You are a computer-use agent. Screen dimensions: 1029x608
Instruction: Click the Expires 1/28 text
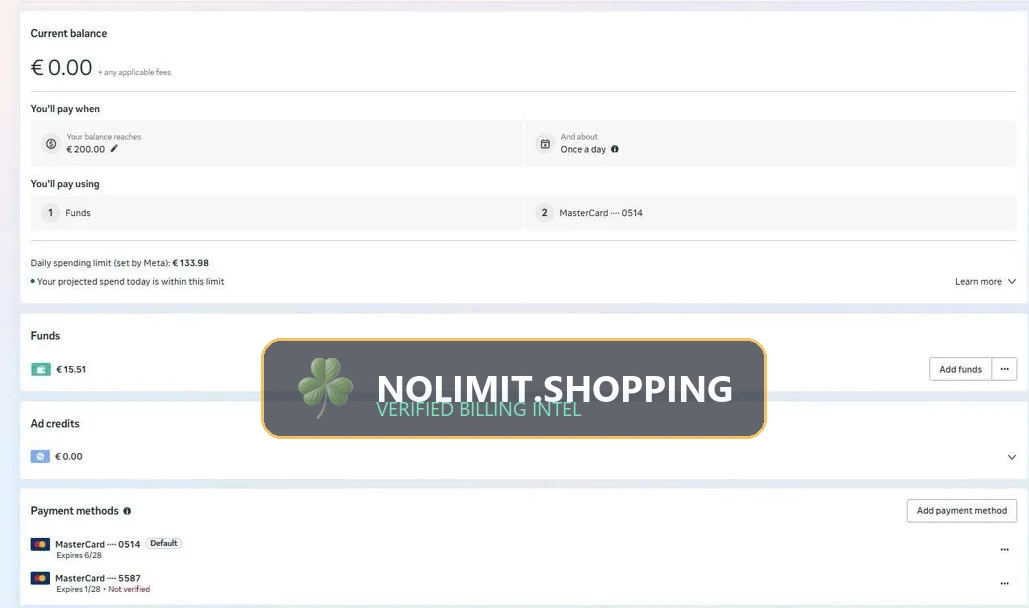78,589
